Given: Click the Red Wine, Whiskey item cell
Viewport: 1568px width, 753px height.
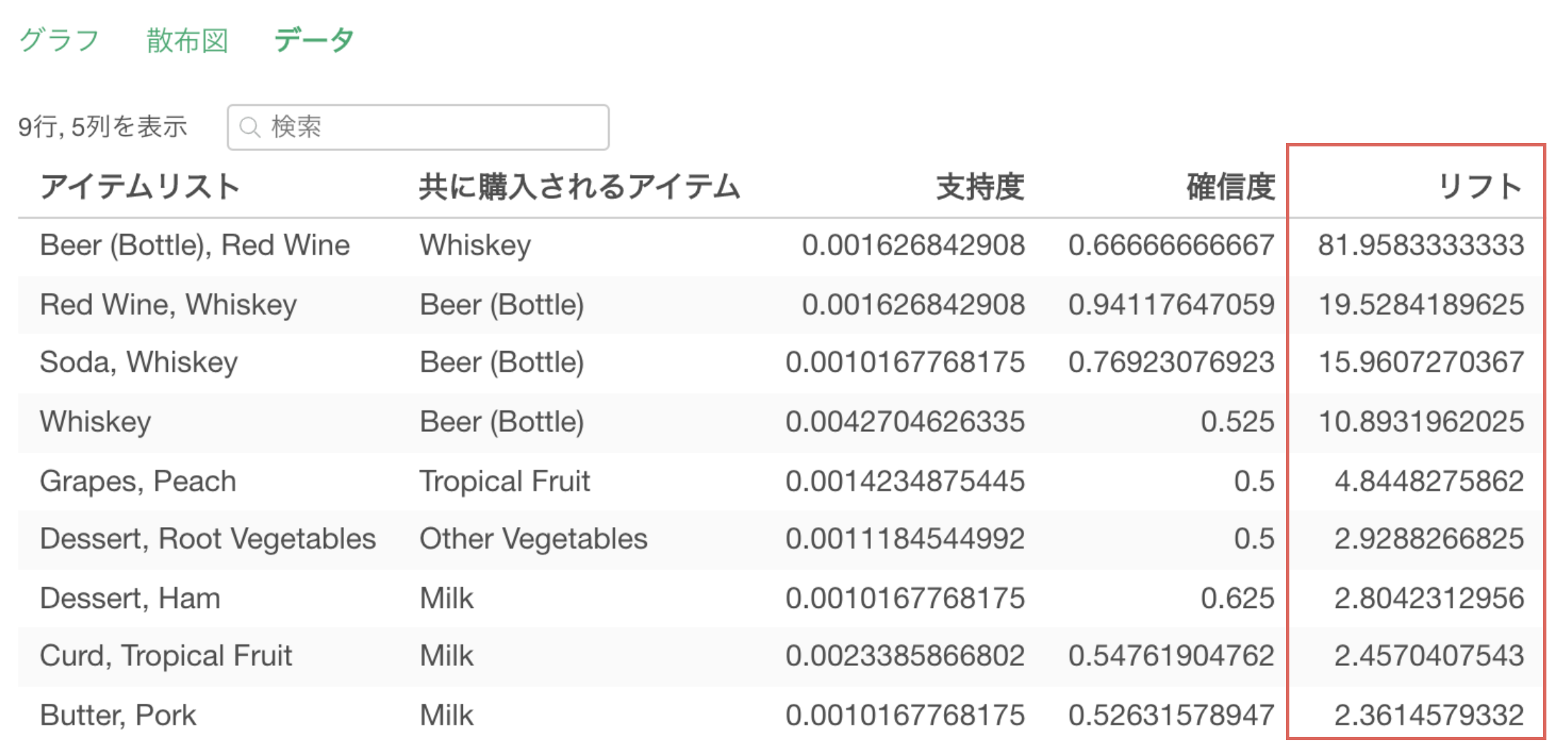Looking at the screenshot, I should coord(168,305).
